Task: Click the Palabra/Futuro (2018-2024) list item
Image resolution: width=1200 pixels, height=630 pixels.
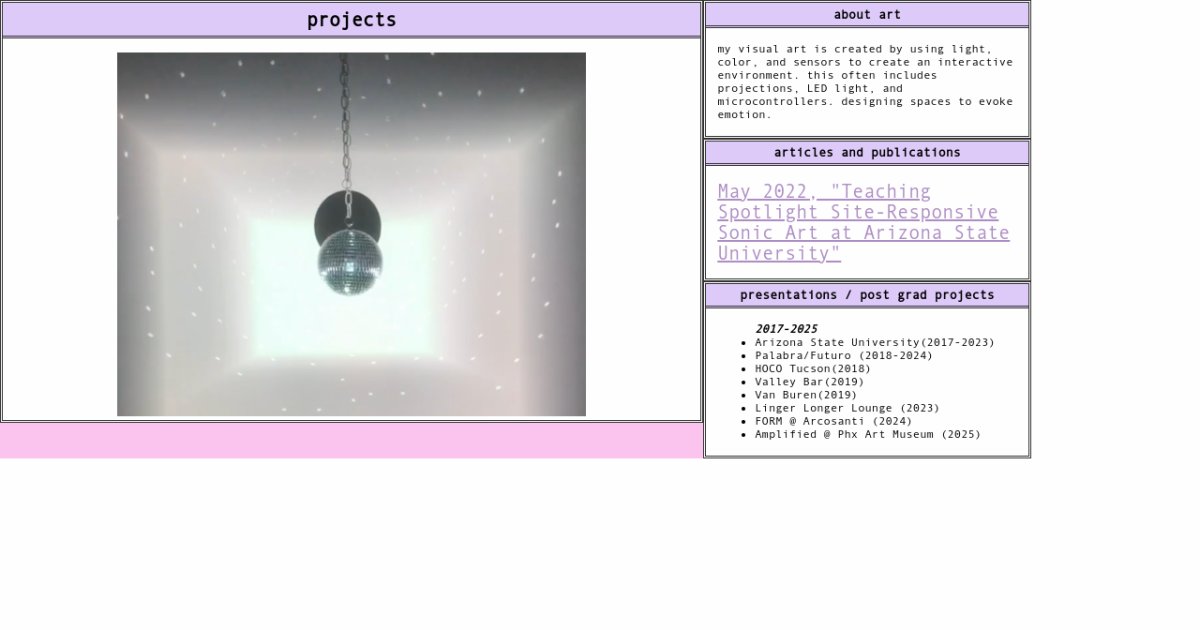Action: click(843, 355)
